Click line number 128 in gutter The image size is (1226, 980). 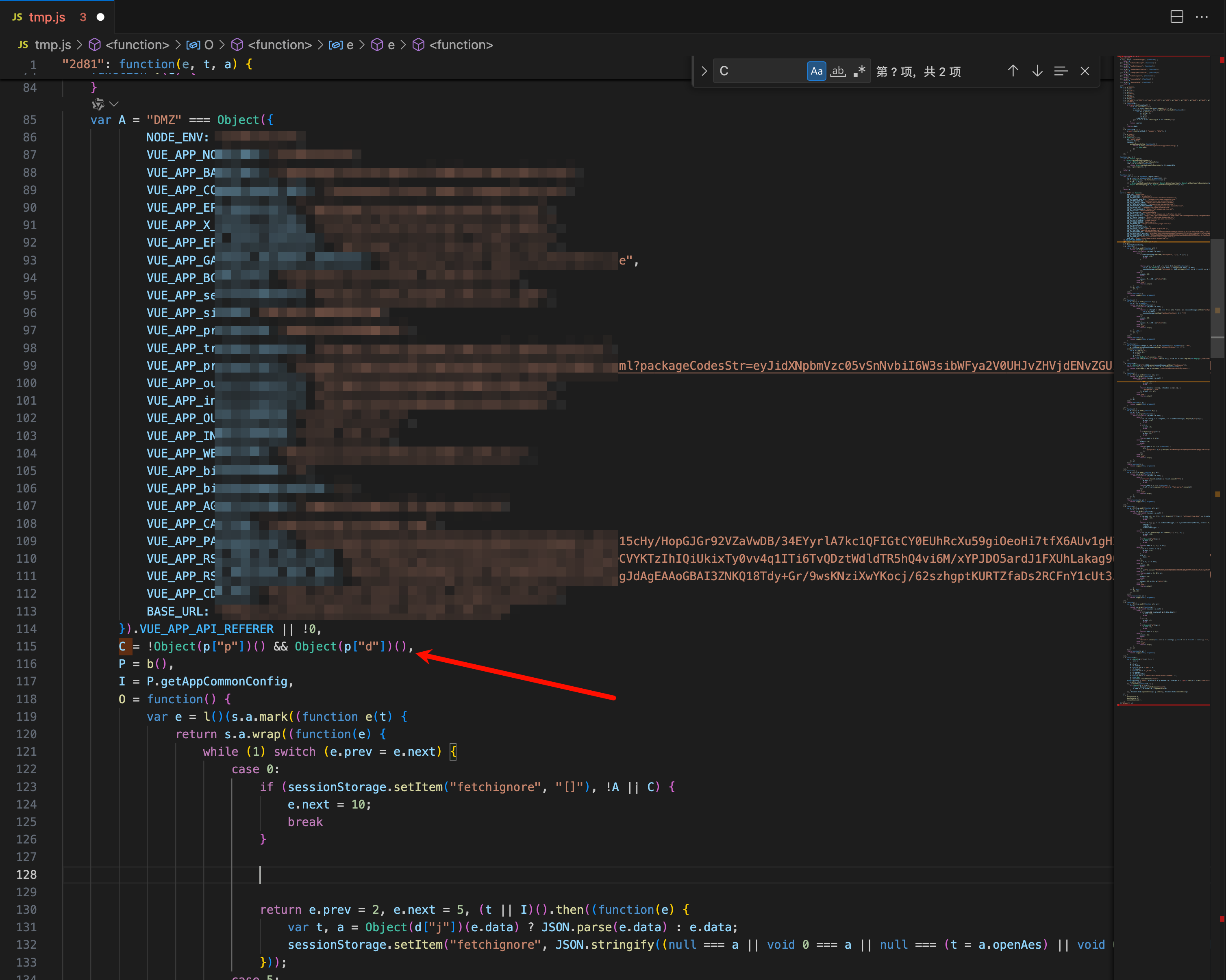click(x=26, y=875)
